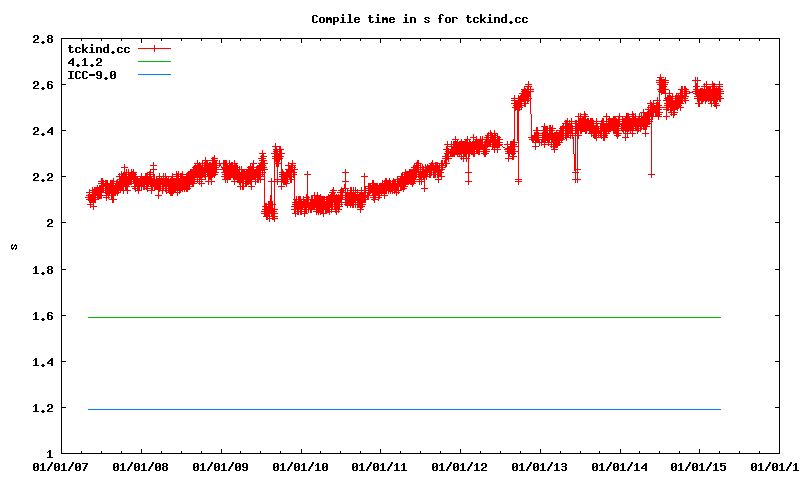Click the 1.6 y-axis tick label

point(42,316)
